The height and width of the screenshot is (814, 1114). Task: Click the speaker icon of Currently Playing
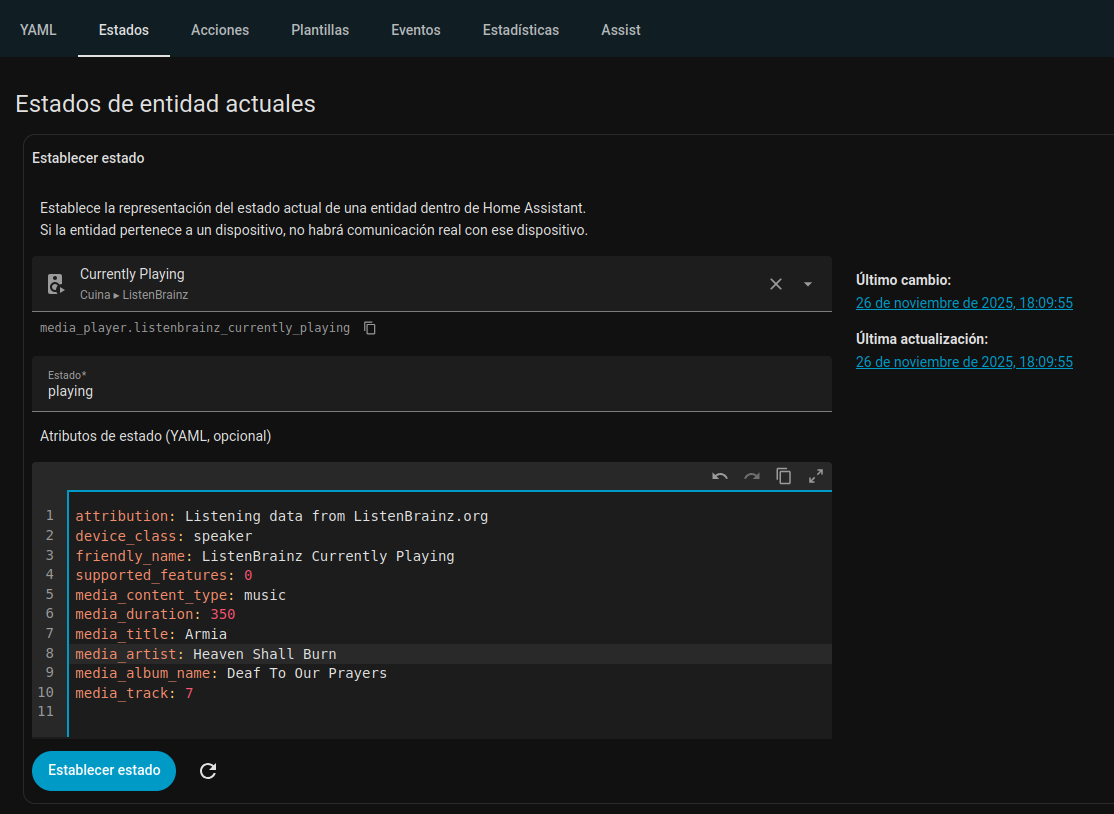tap(56, 284)
